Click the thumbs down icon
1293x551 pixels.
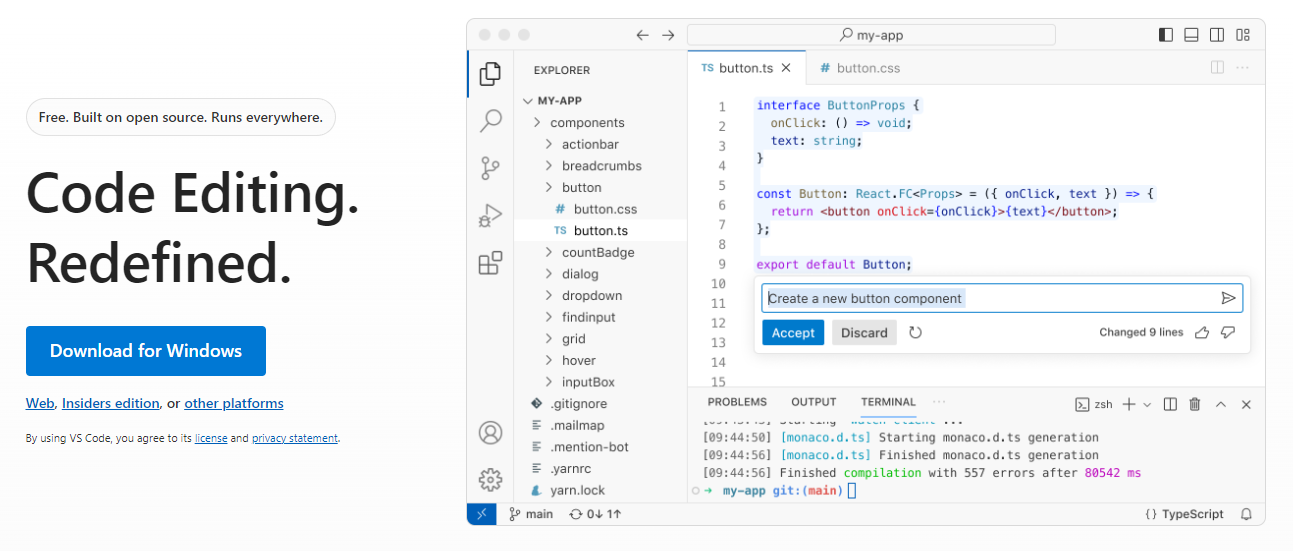pyautogui.click(x=1228, y=332)
